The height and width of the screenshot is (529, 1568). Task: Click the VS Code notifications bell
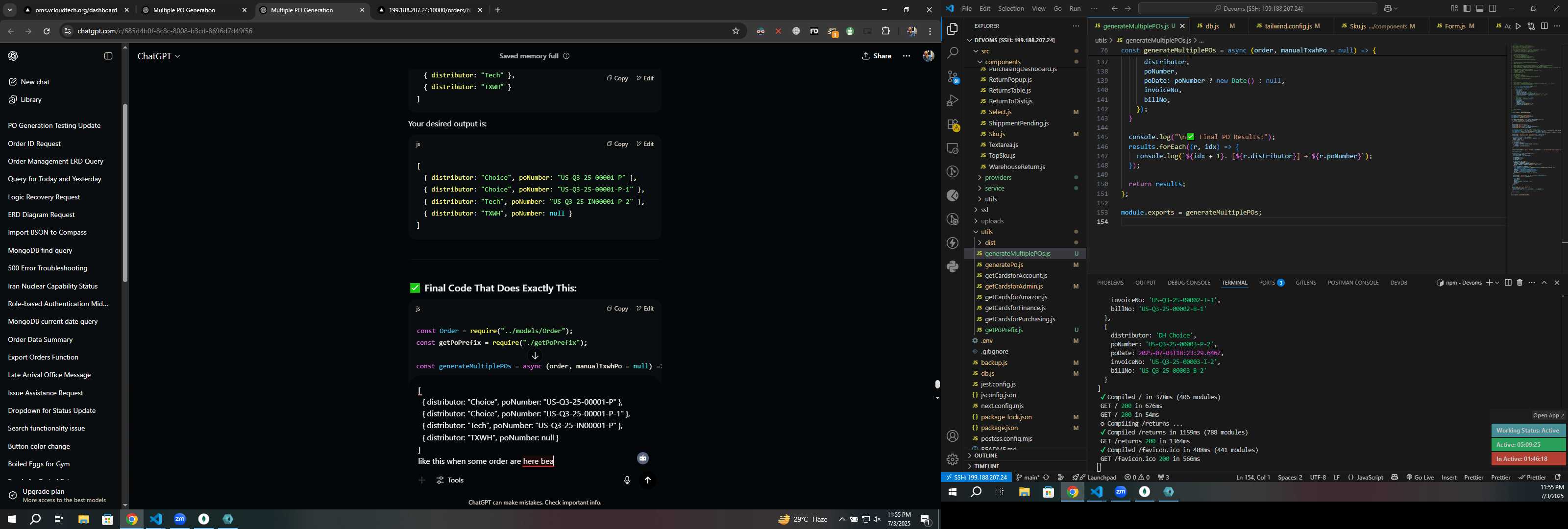(x=1558, y=477)
